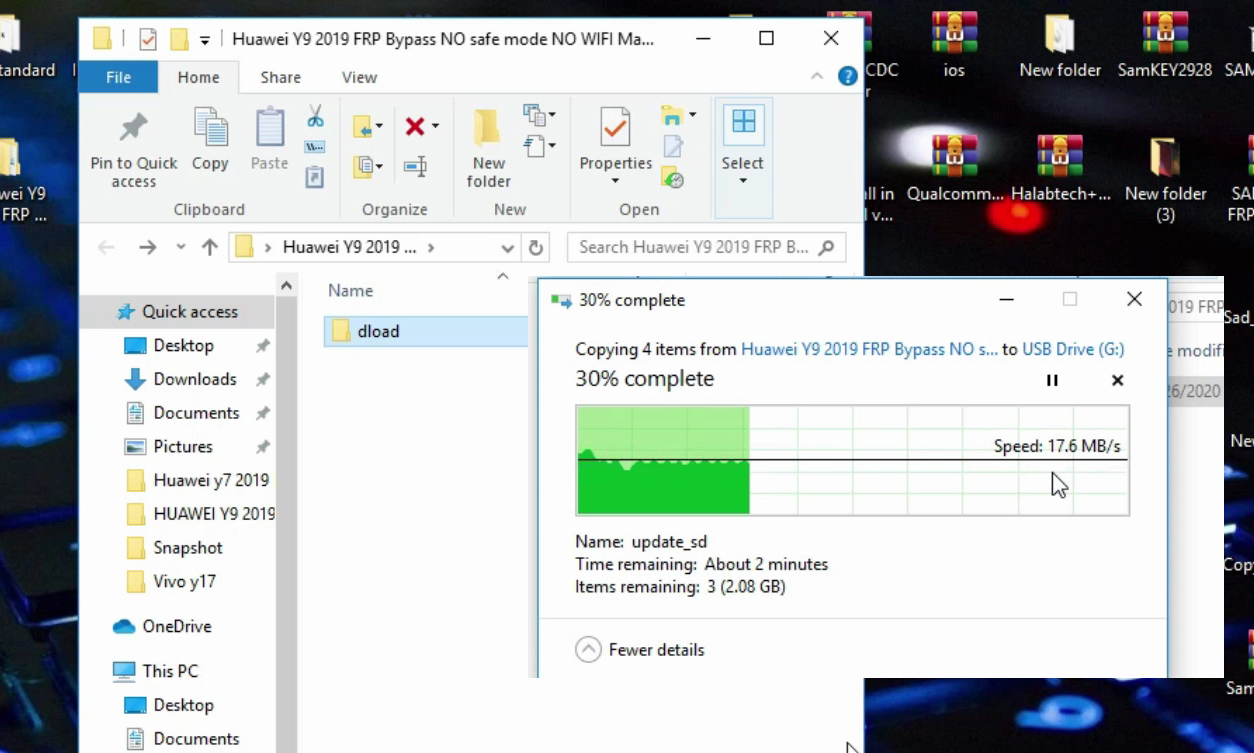Screen dimensions: 1254x753
Task: Click the 'Items remaining: 3 (2.08 GB)' text
Action: click(x=680, y=587)
